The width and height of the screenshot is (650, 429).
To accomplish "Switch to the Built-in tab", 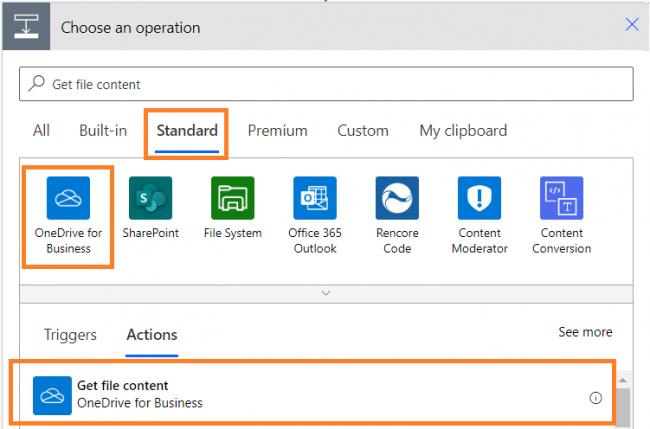I will (x=103, y=131).
